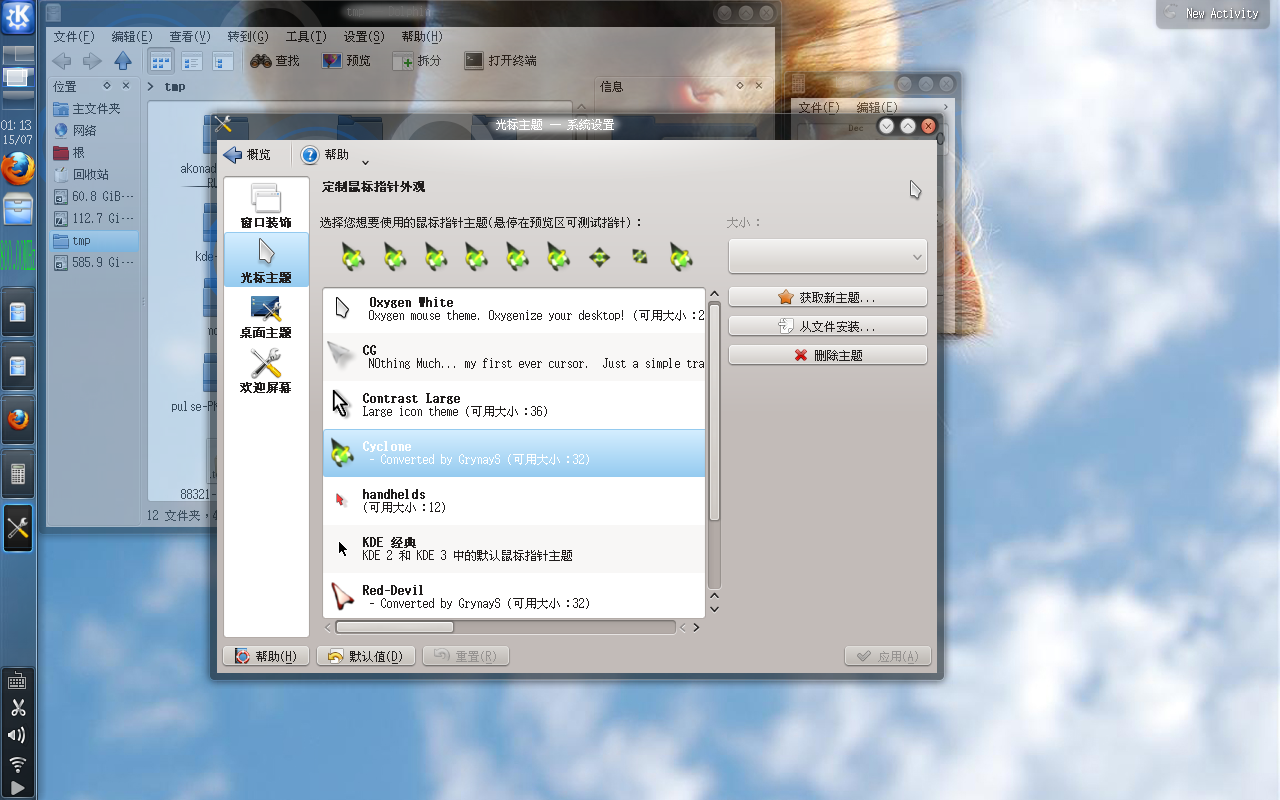Click 帮助(H) button at dialog bottom
This screenshot has width=1280, height=800.
pos(265,656)
